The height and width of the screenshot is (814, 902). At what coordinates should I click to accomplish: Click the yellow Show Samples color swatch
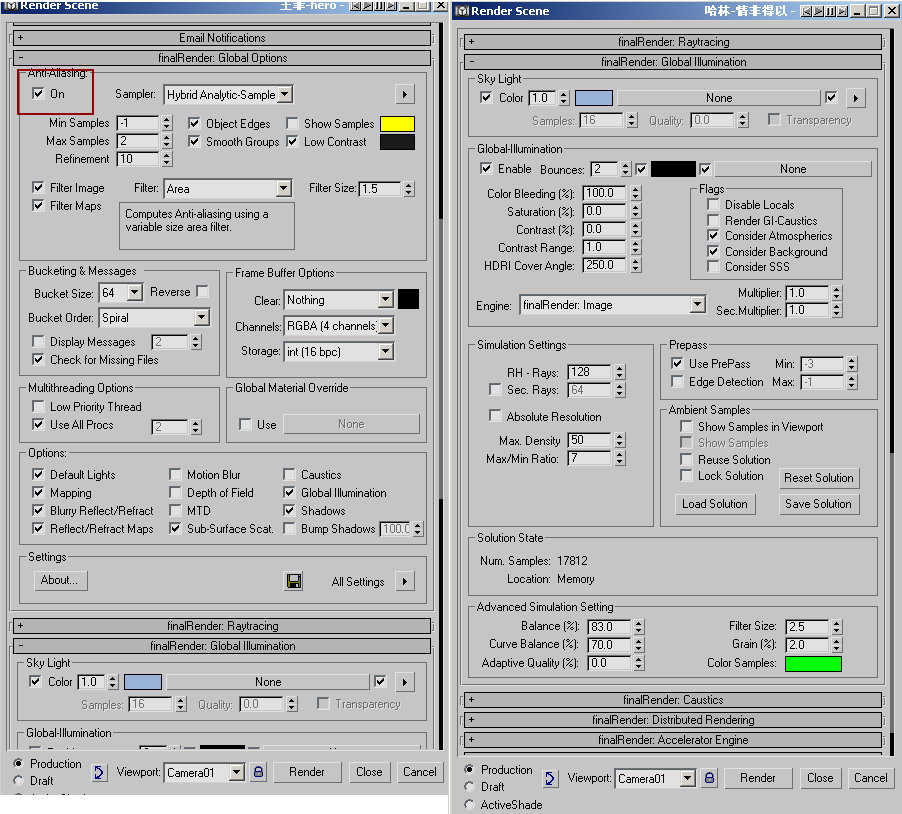(398, 124)
